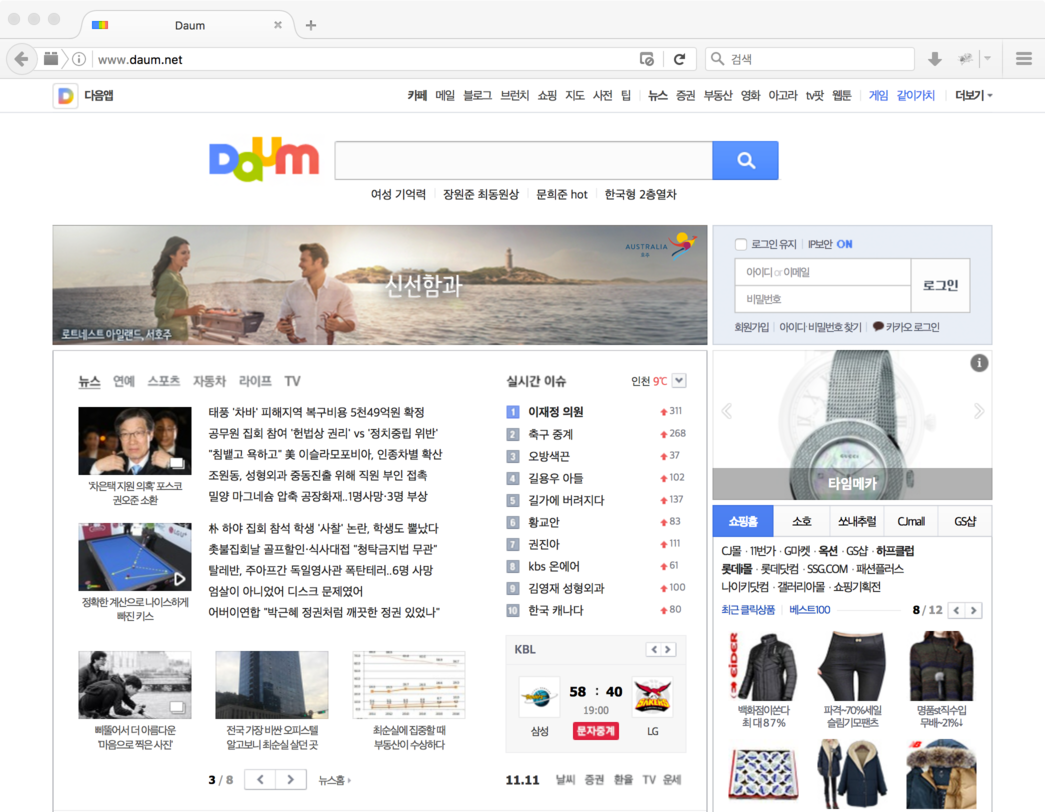
Task: Open 메일 in the top navigation
Action: [x=445, y=95]
